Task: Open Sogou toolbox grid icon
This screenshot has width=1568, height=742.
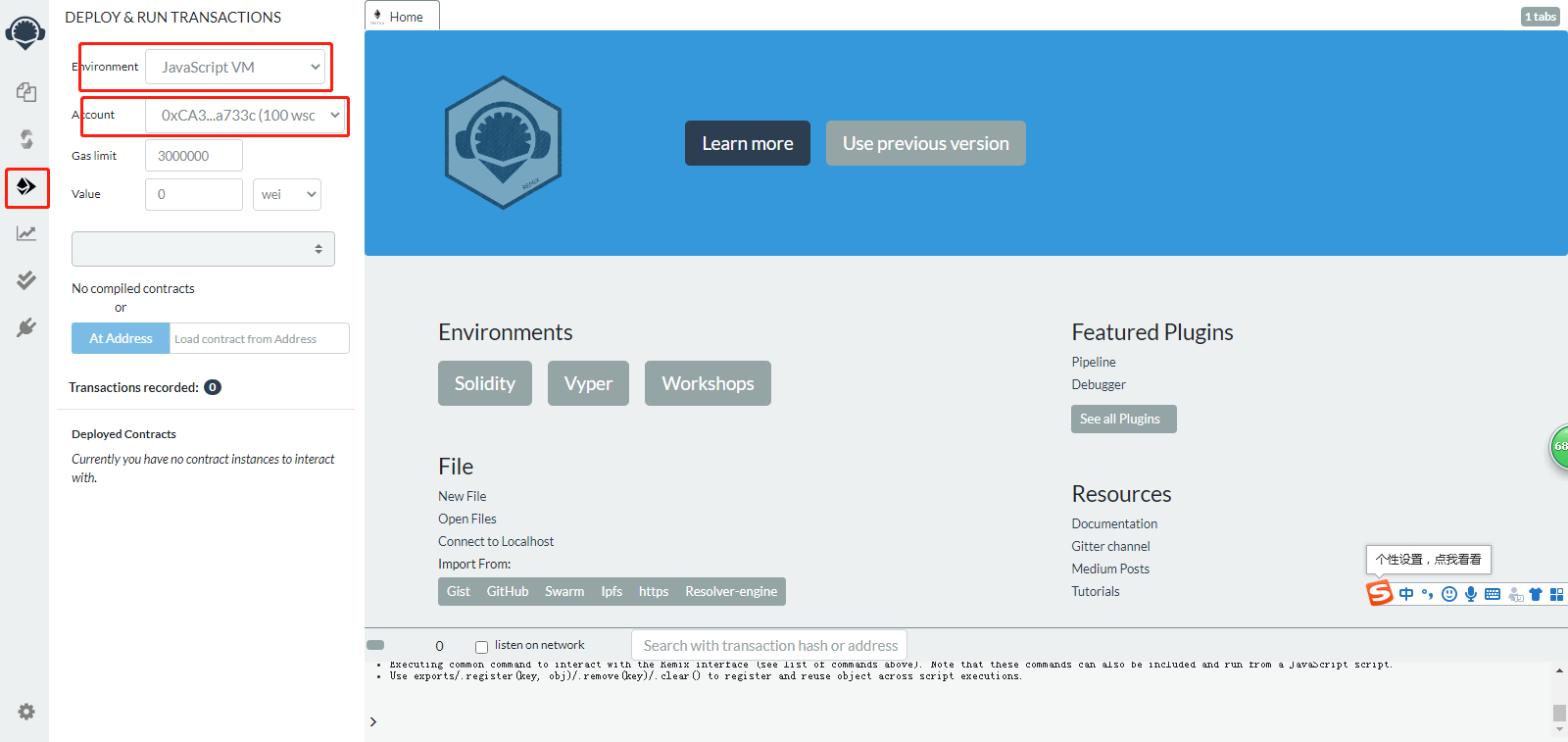Action: (x=1556, y=594)
